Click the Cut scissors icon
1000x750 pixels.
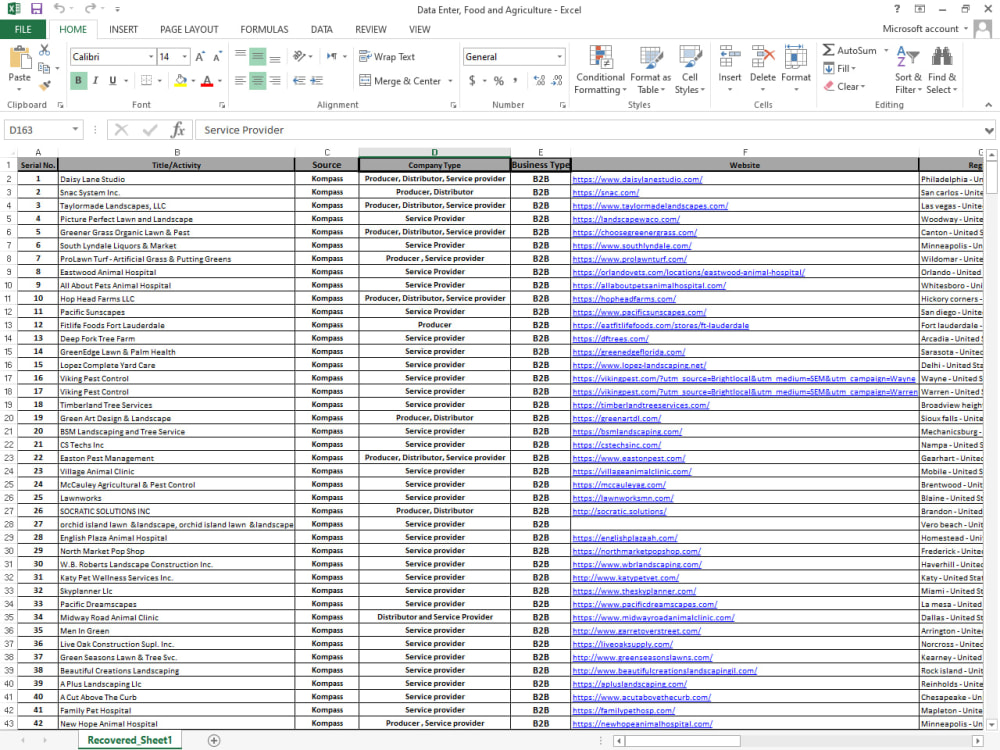pyautogui.click(x=45, y=50)
